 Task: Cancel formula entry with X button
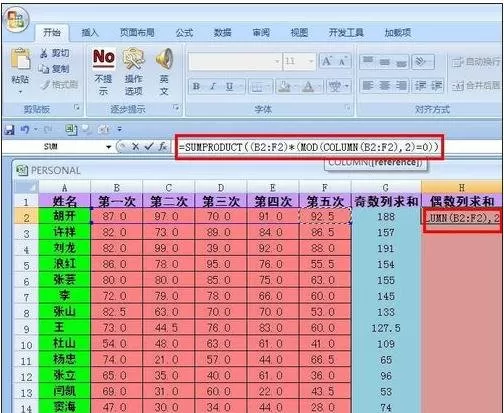pos(135,147)
